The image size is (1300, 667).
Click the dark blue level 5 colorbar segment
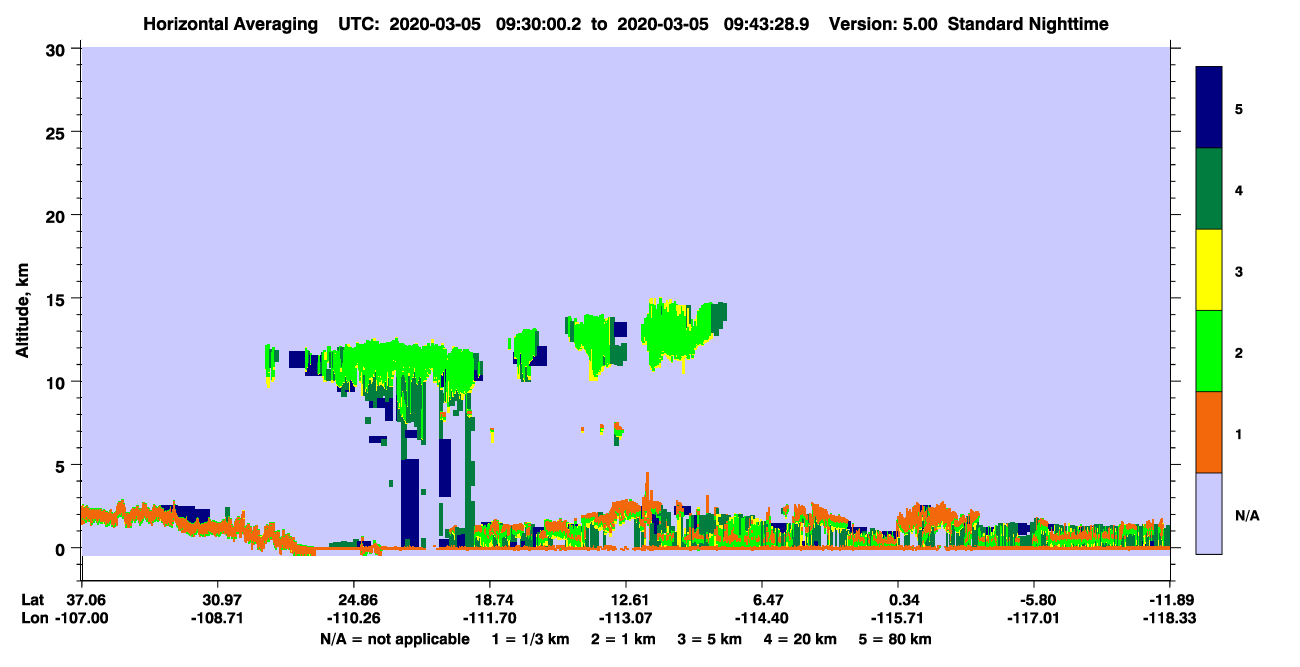pyautogui.click(x=1209, y=107)
